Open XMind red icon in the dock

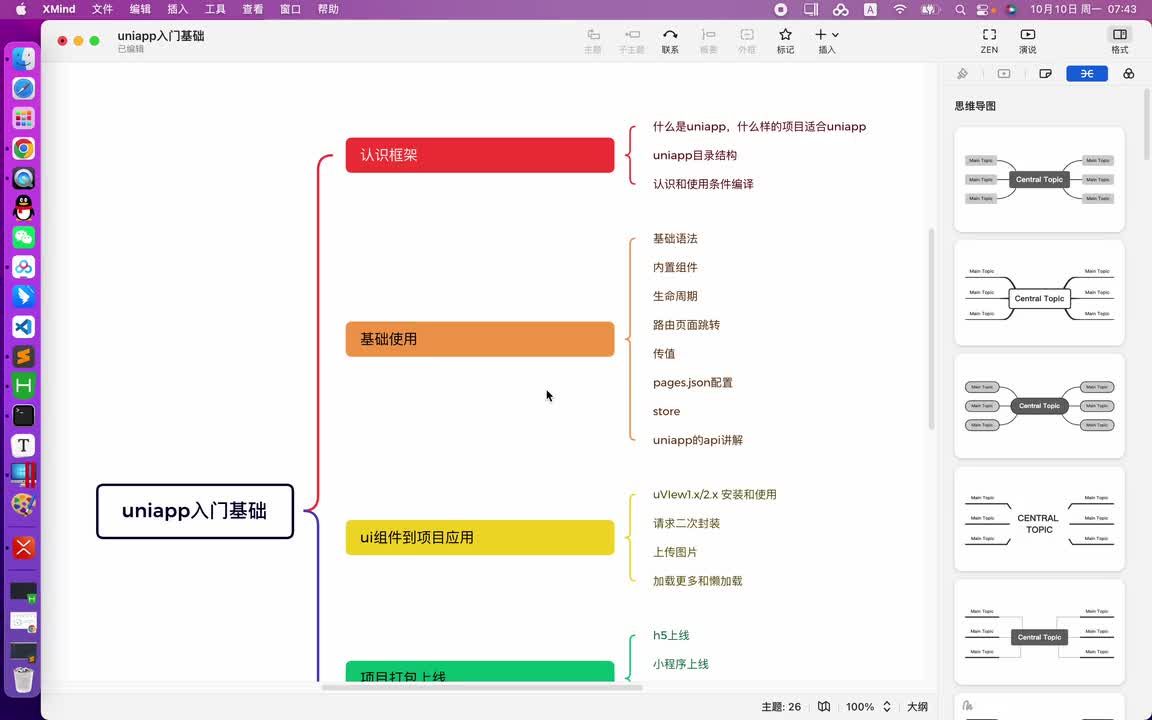tap(24, 547)
